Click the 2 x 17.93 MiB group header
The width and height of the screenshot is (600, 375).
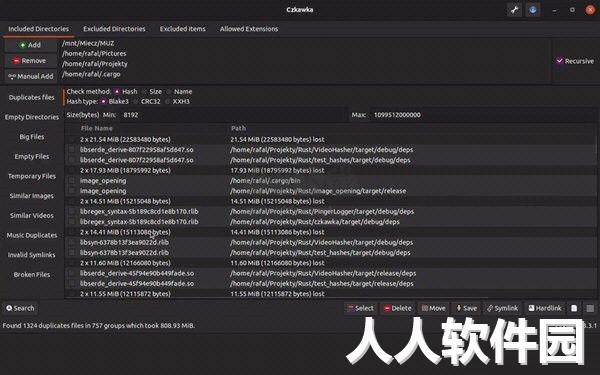[331, 170]
